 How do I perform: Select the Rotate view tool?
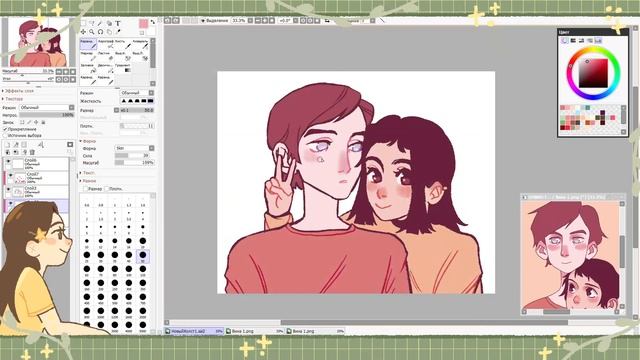point(100,32)
